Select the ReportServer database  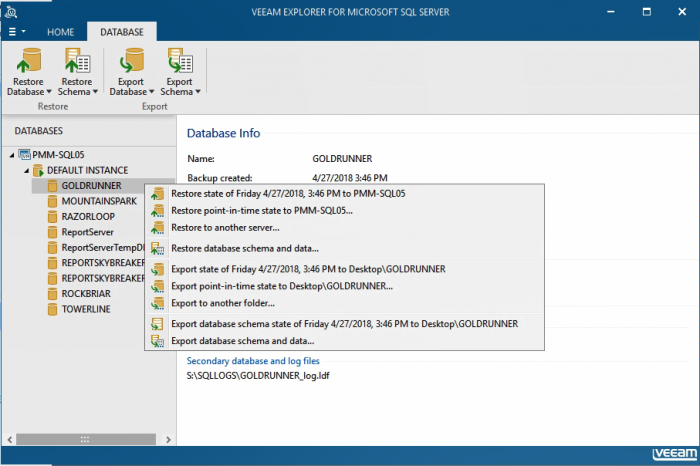click(x=88, y=232)
